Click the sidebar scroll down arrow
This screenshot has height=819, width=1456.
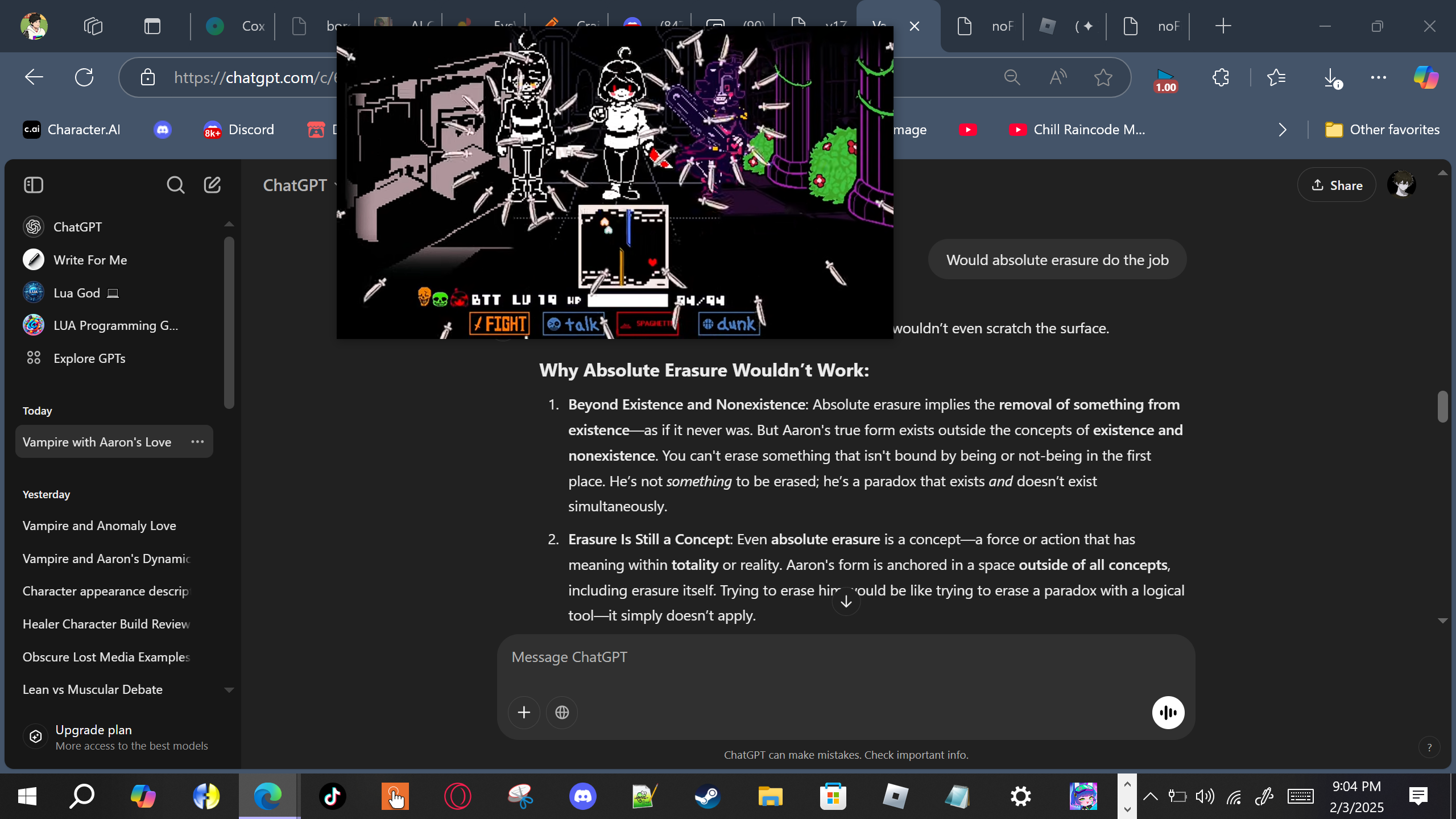tap(229, 690)
